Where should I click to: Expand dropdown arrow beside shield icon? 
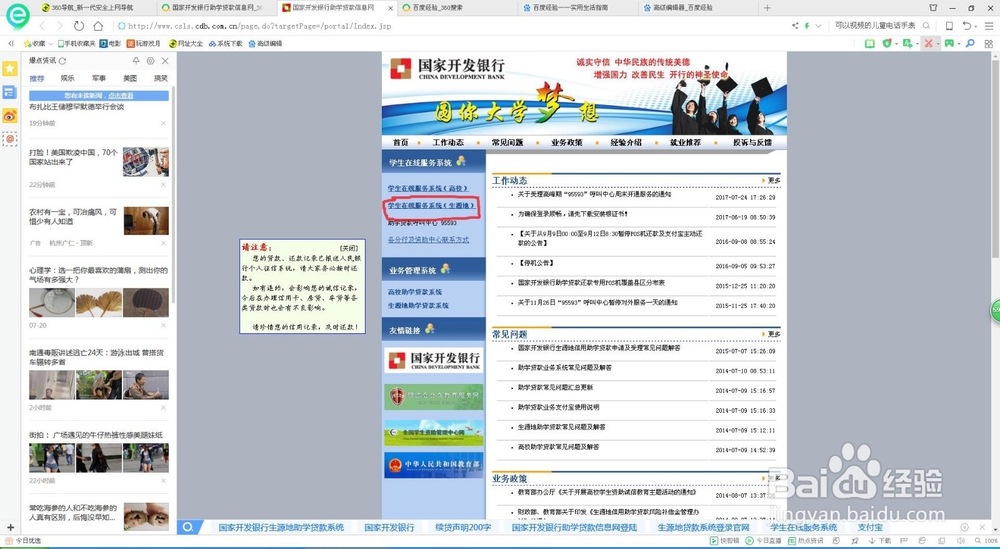pyautogui.click(x=896, y=44)
